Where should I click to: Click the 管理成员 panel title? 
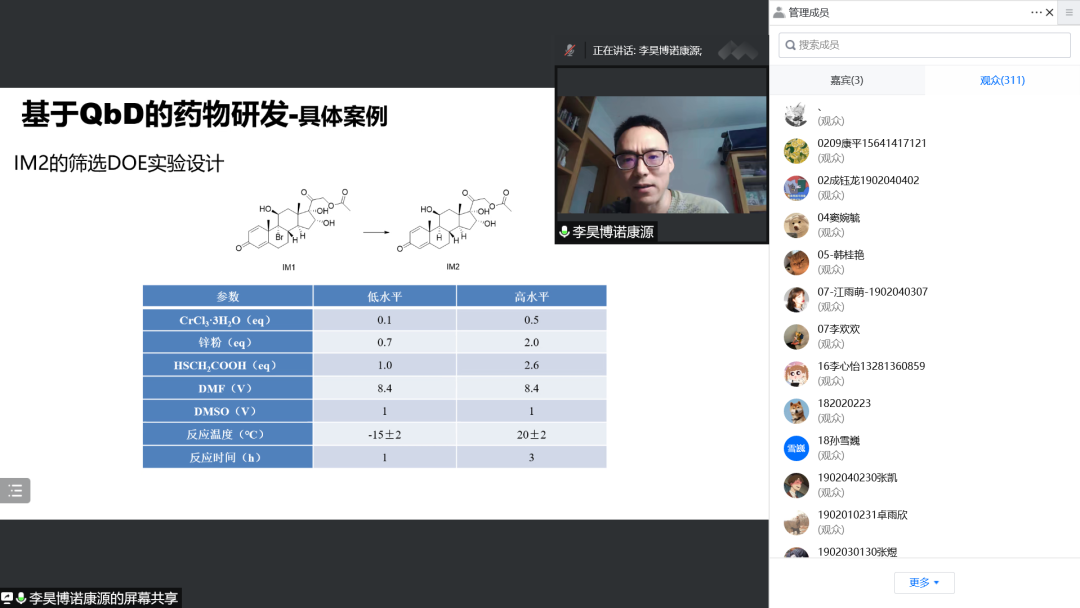(808, 13)
